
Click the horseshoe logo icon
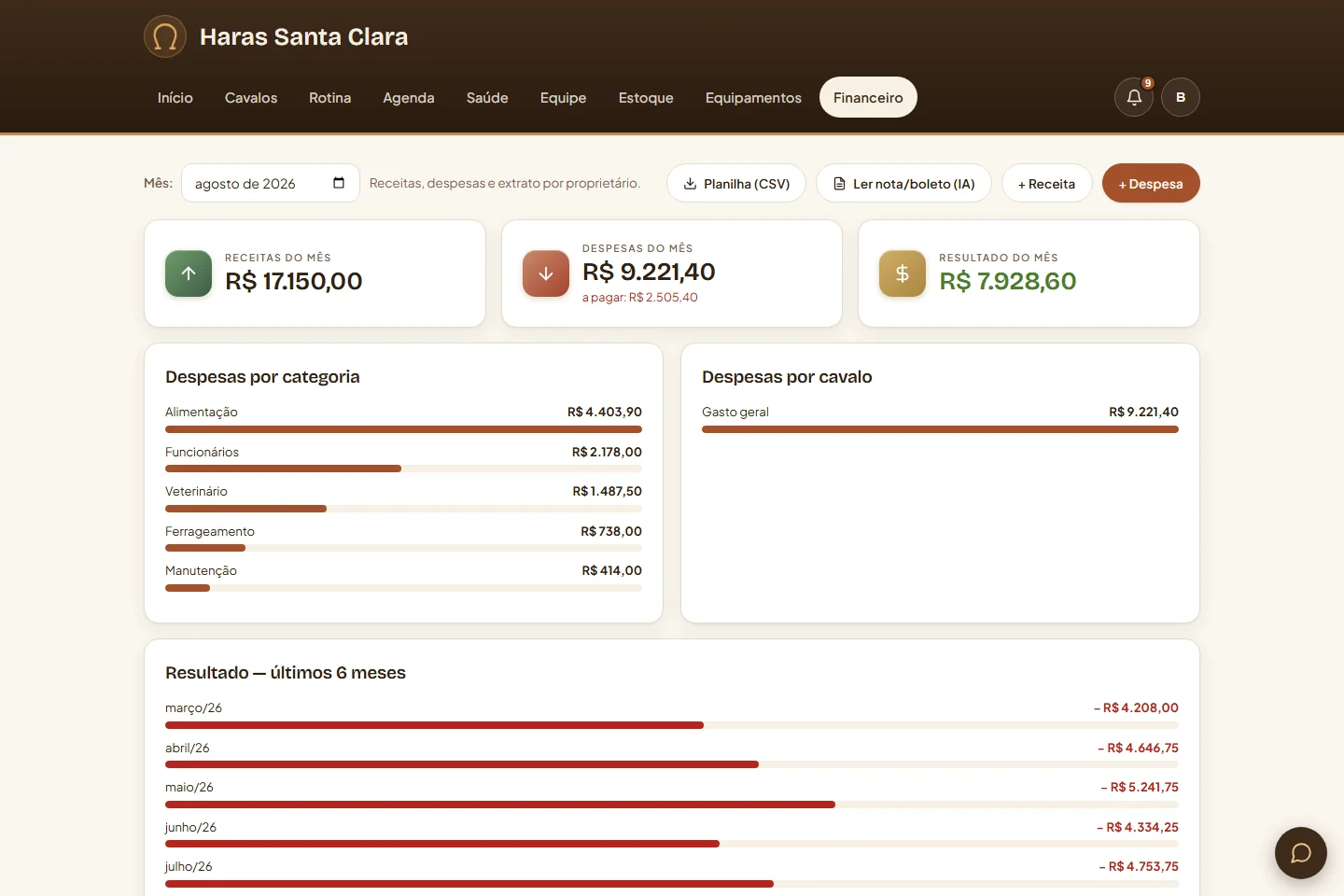pyautogui.click(x=165, y=36)
